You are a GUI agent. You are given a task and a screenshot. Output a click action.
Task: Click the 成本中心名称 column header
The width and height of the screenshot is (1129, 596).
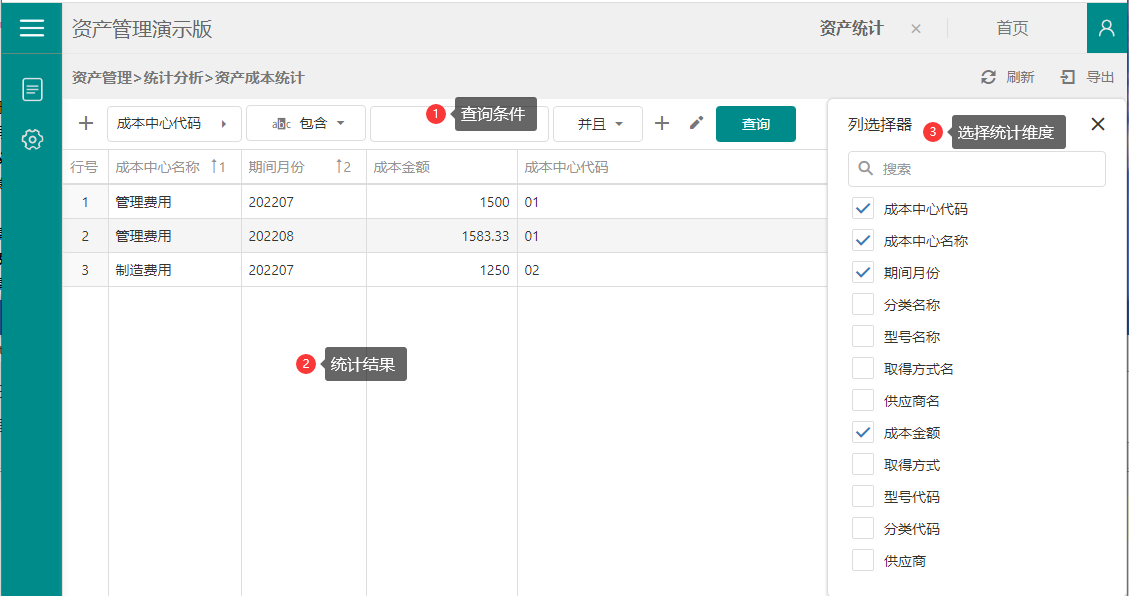pos(174,167)
